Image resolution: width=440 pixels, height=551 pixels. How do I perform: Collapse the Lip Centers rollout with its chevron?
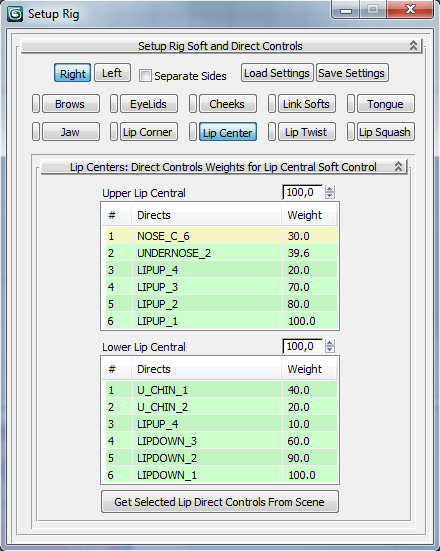tap(398, 166)
